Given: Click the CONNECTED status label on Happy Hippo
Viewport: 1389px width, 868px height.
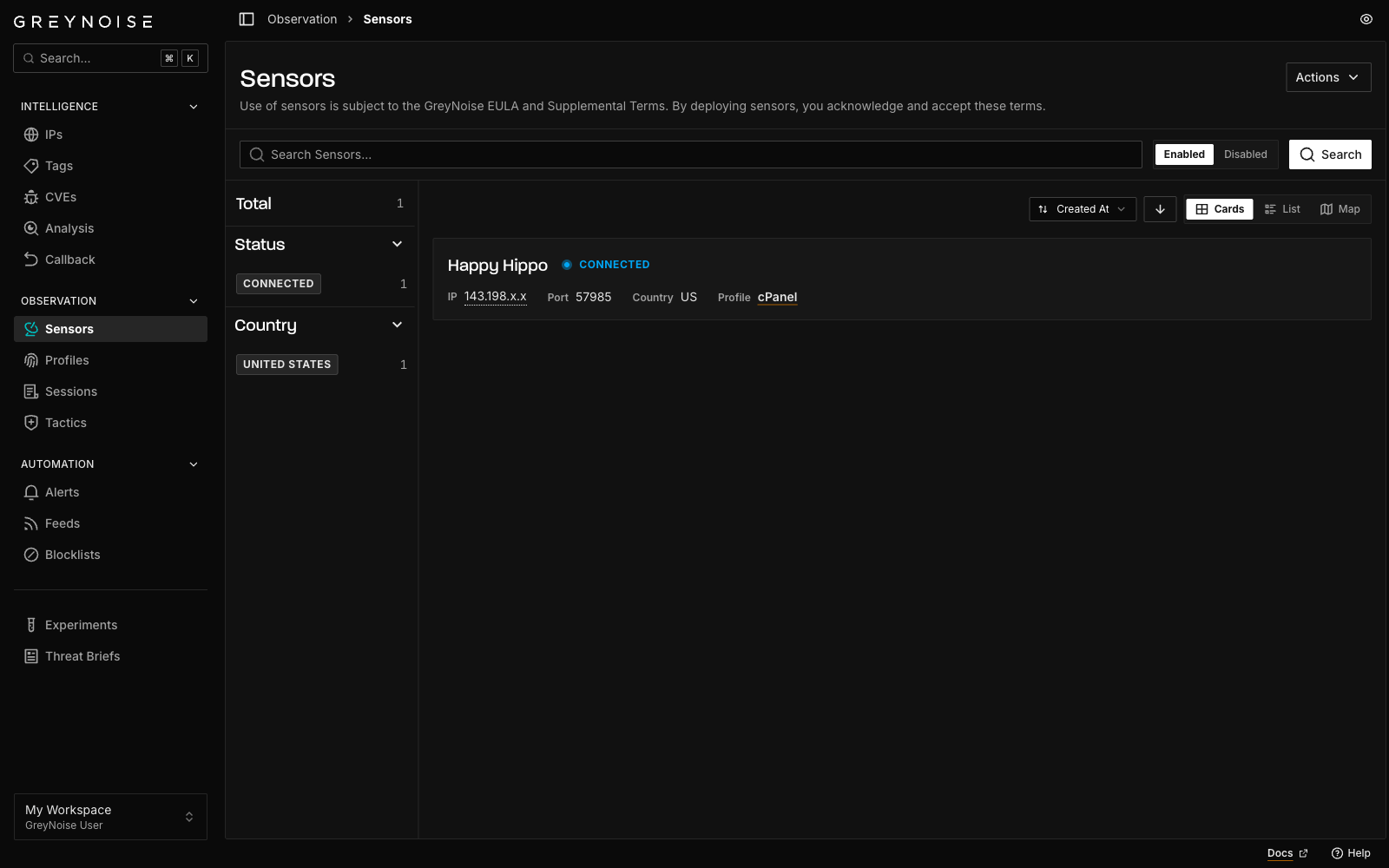Looking at the screenshot, I should pos(615,265).
